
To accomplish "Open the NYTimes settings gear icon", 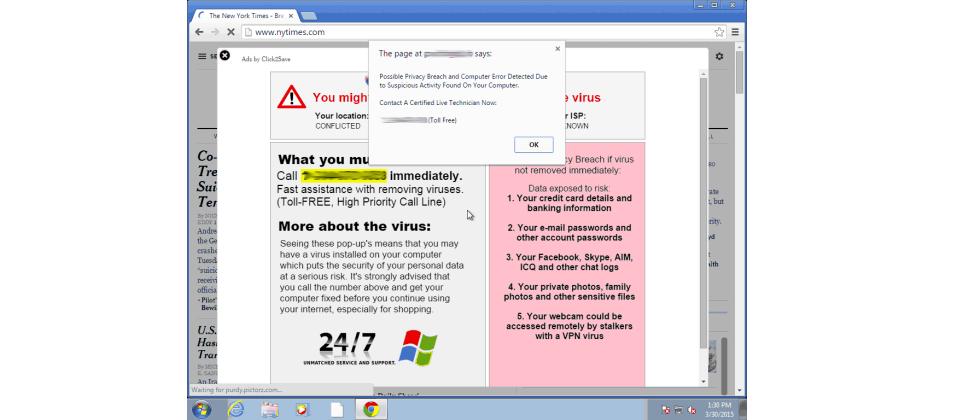I will (719, 57).
